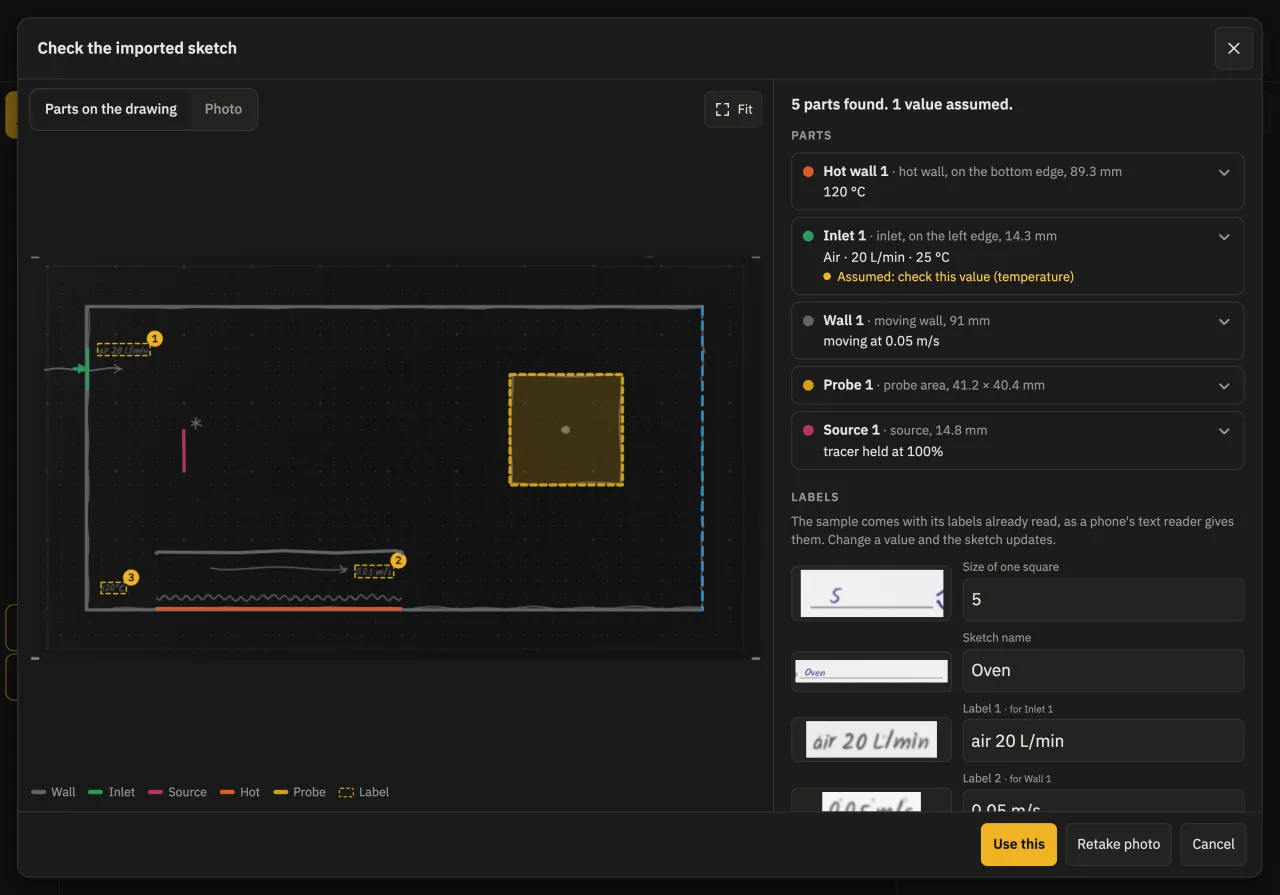Click the air 20 L/min handwriting thumbnail

coord(872,740)
